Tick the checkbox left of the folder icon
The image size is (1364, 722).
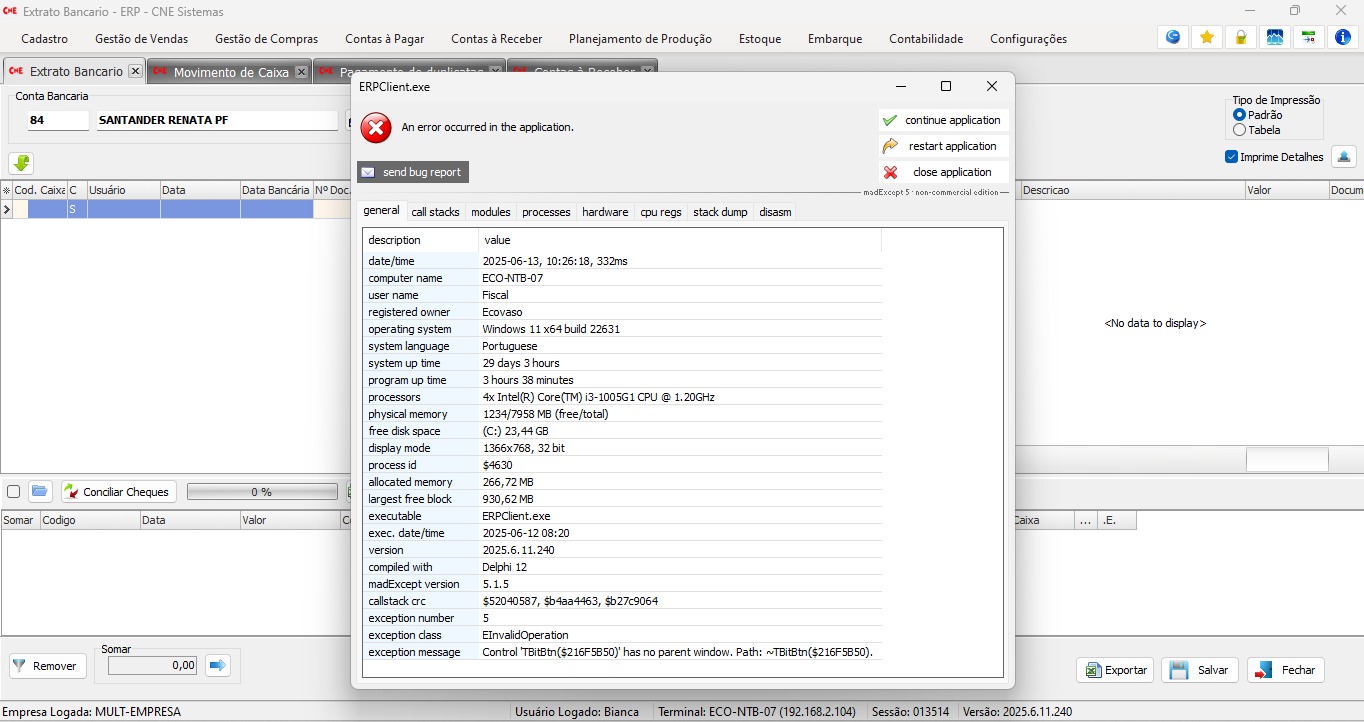click(14, 492)
